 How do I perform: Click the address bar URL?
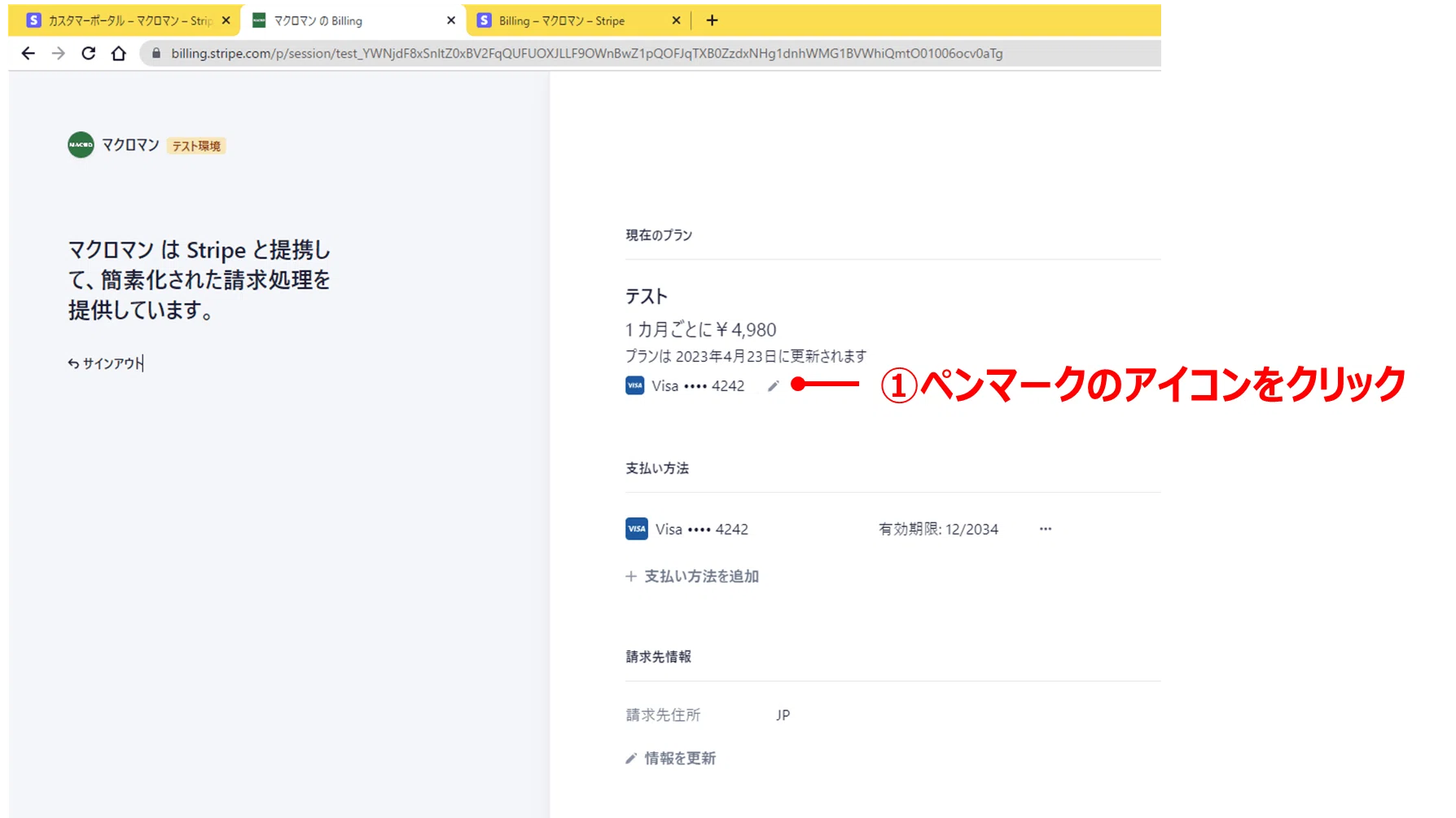click(x=586, y=53)
